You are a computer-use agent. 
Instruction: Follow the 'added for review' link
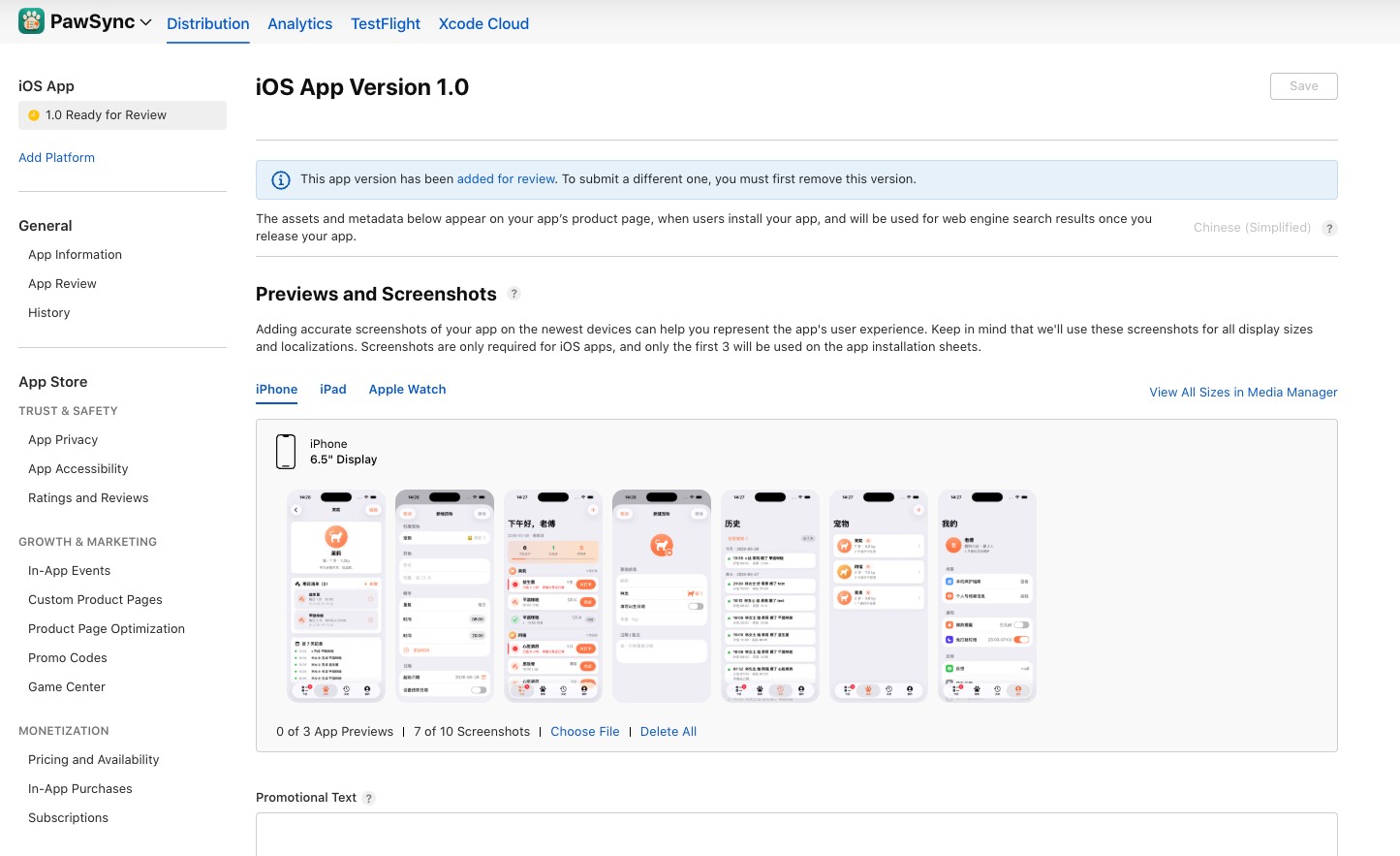point(506,179)
